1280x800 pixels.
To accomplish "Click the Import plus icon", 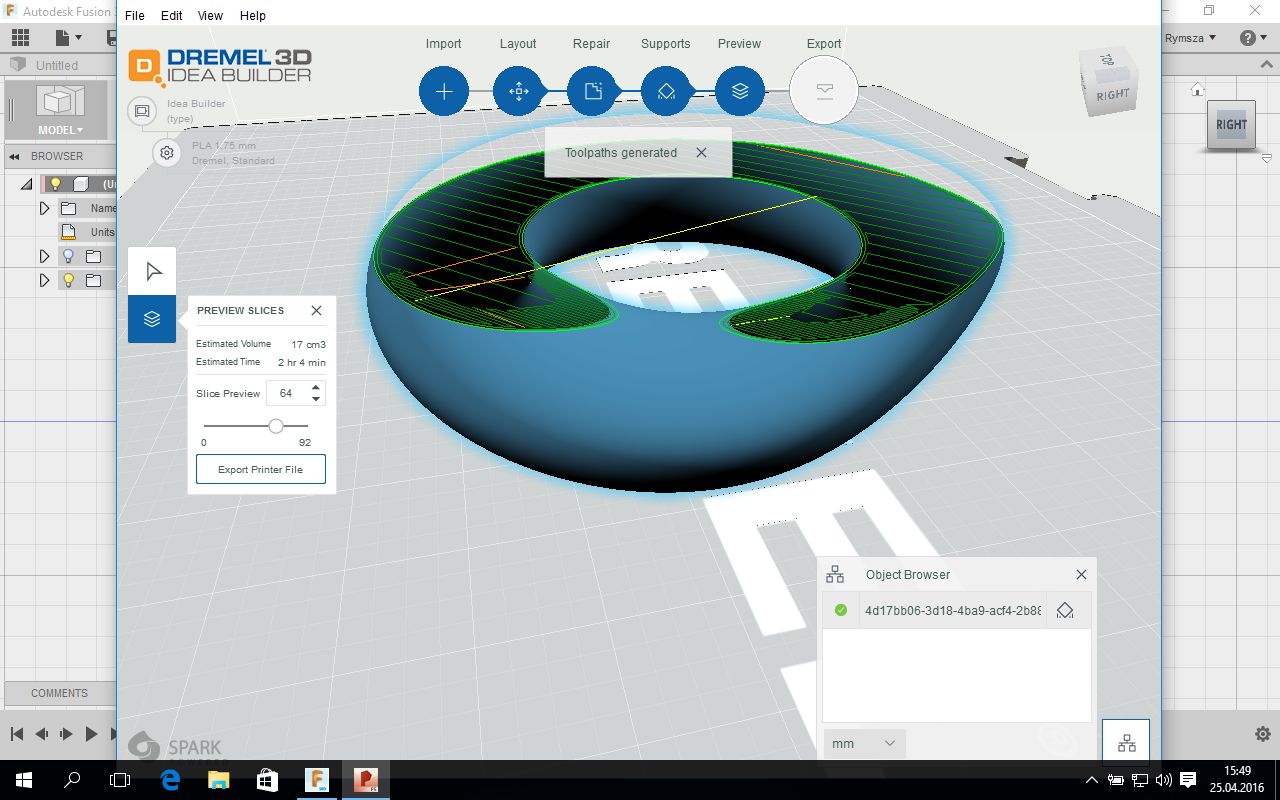I will (x=444, y=91).
